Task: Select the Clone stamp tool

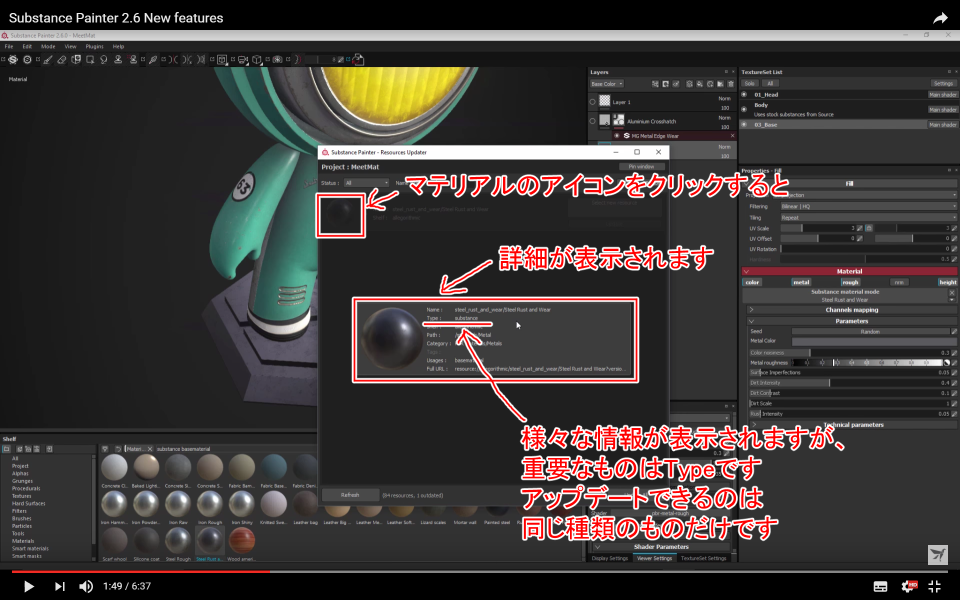Action: 118,59
